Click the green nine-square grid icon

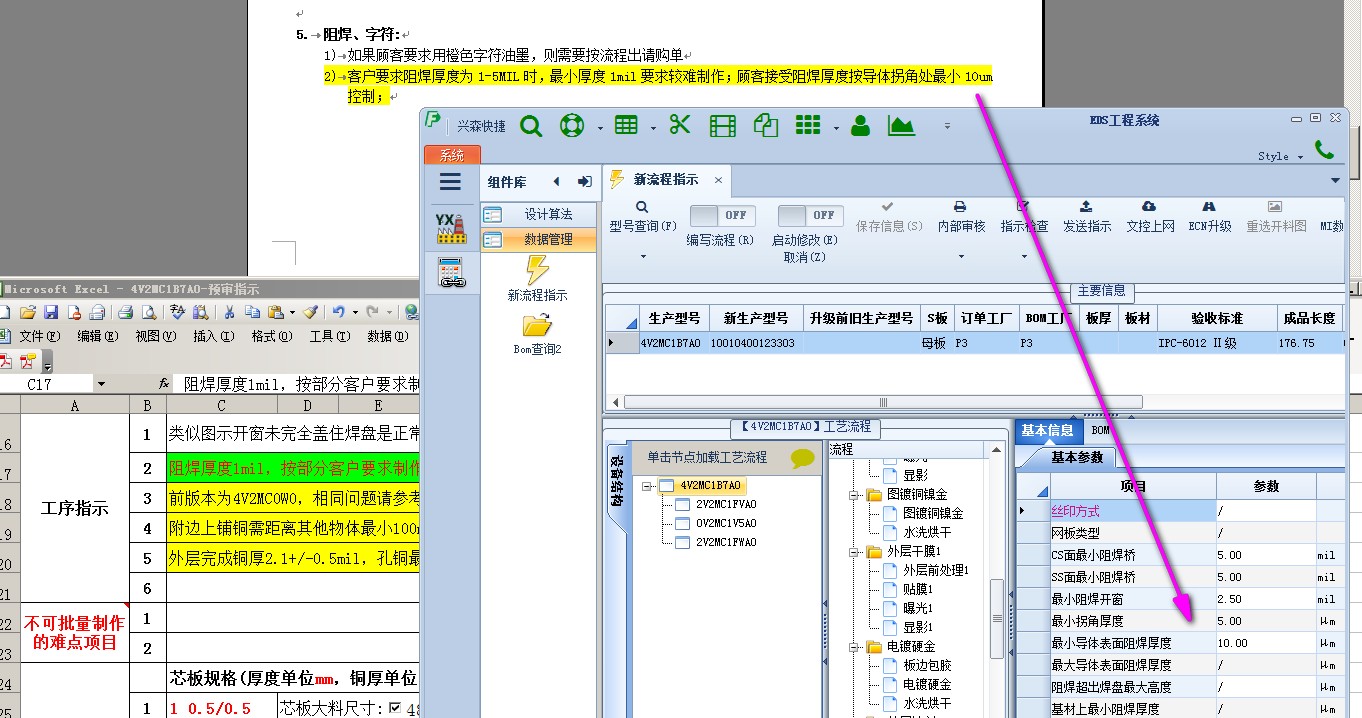click(808, 125)
